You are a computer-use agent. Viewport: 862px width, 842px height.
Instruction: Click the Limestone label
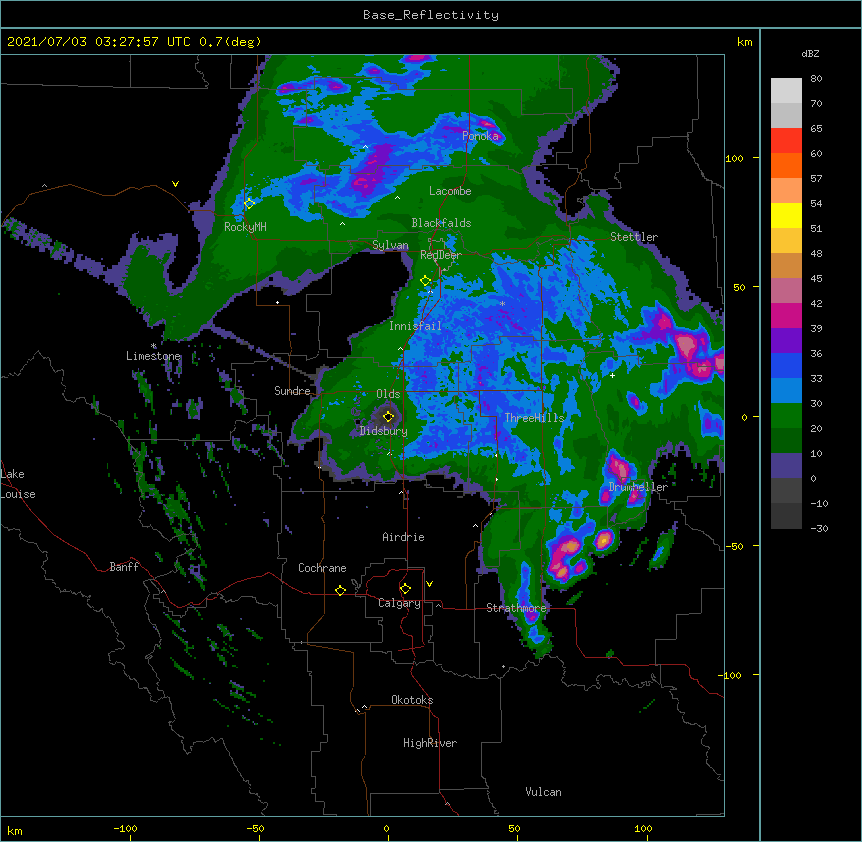pos(153,356)
